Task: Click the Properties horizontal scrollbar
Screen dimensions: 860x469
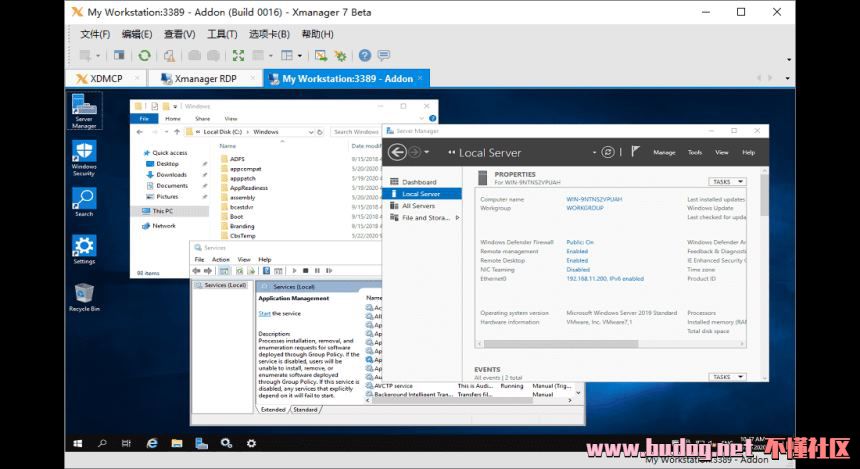Action: point(561,344)
